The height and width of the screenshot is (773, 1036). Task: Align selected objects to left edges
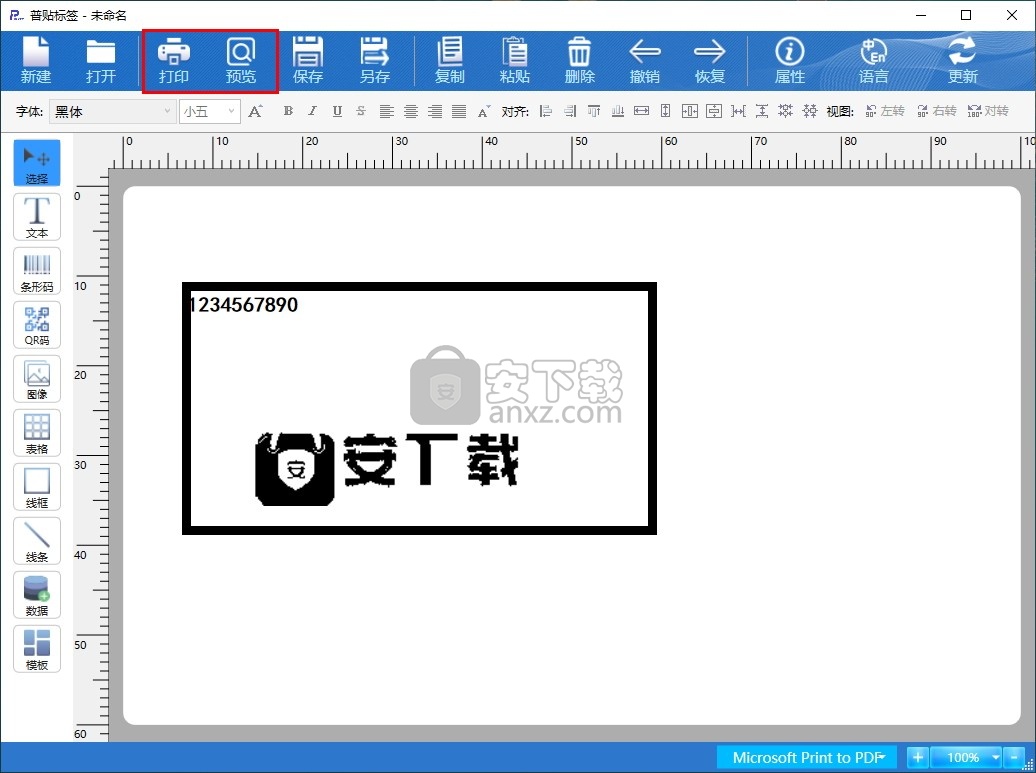546,111
